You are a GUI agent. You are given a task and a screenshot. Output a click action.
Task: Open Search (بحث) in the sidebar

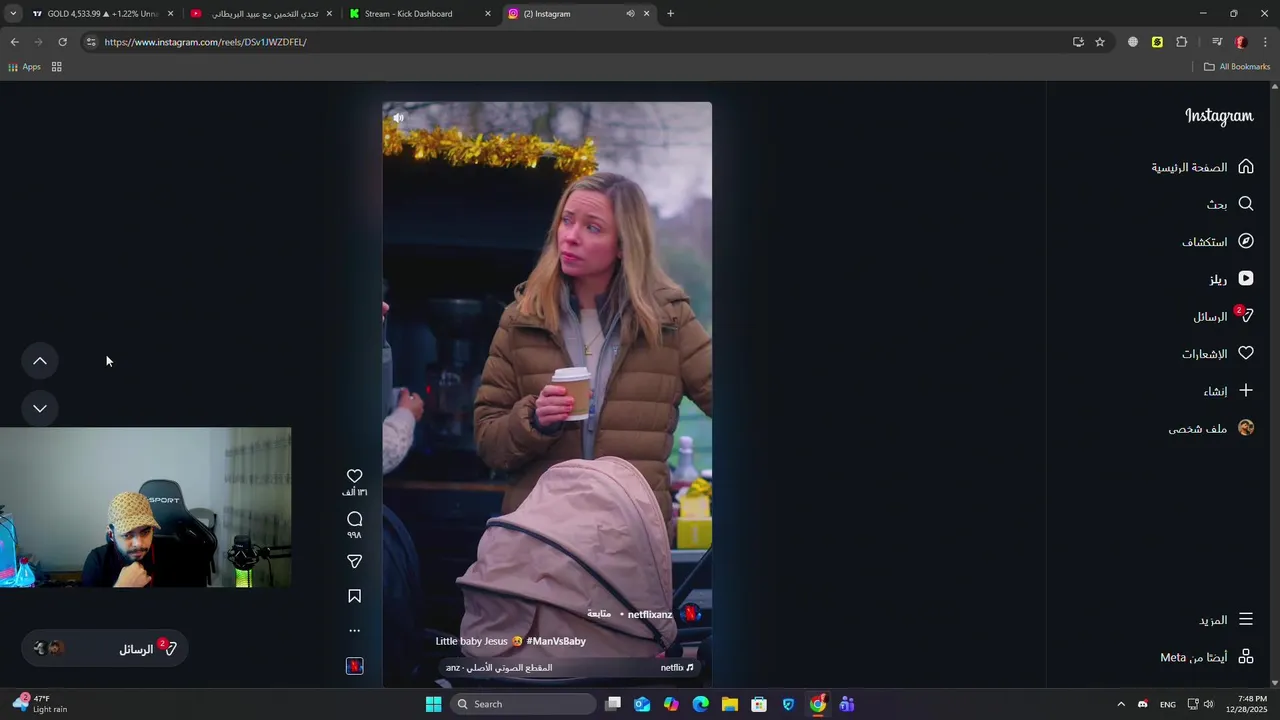[1229, 204]
